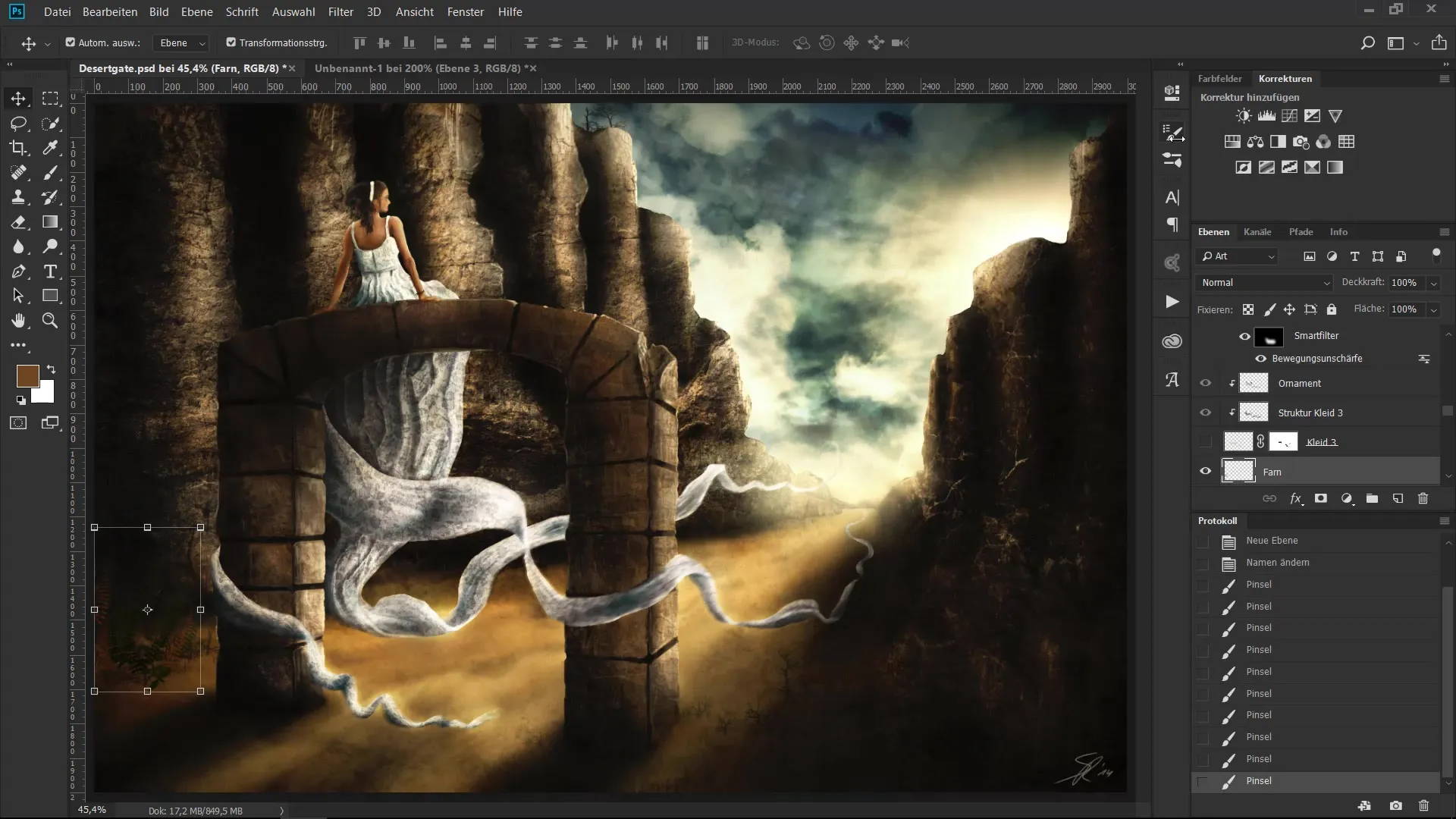Select the Gradient tool
Screen dimensions: 1456x819
coord(50,222)
